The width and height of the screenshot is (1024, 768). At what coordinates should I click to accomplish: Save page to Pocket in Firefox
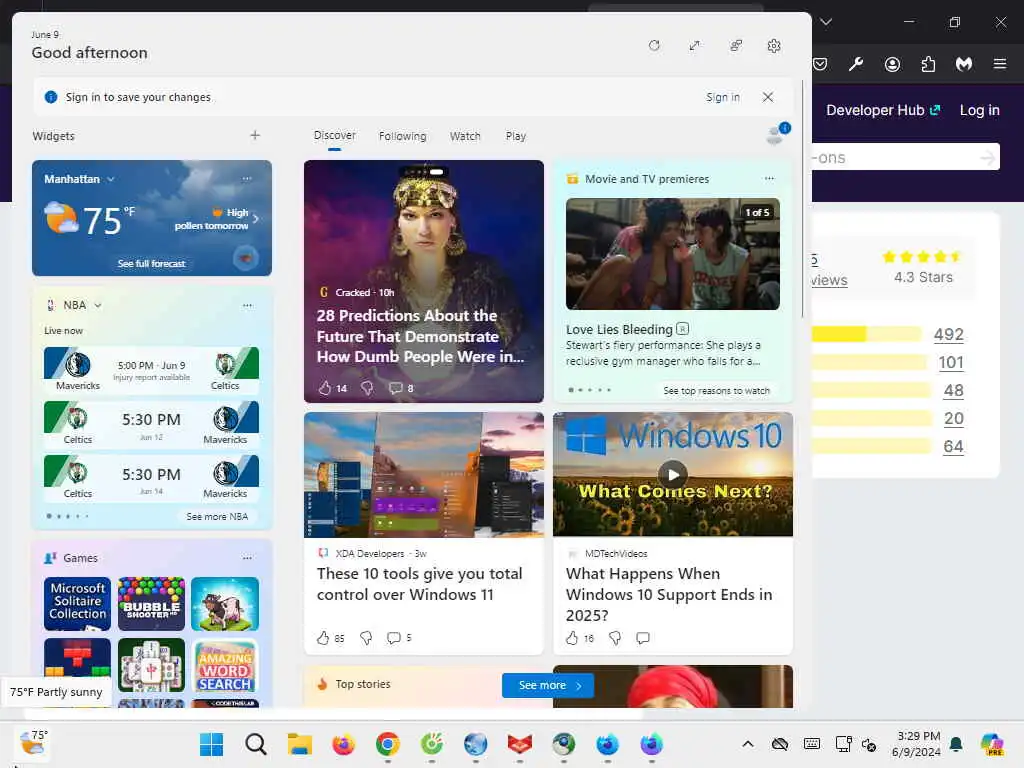point(820,63)
